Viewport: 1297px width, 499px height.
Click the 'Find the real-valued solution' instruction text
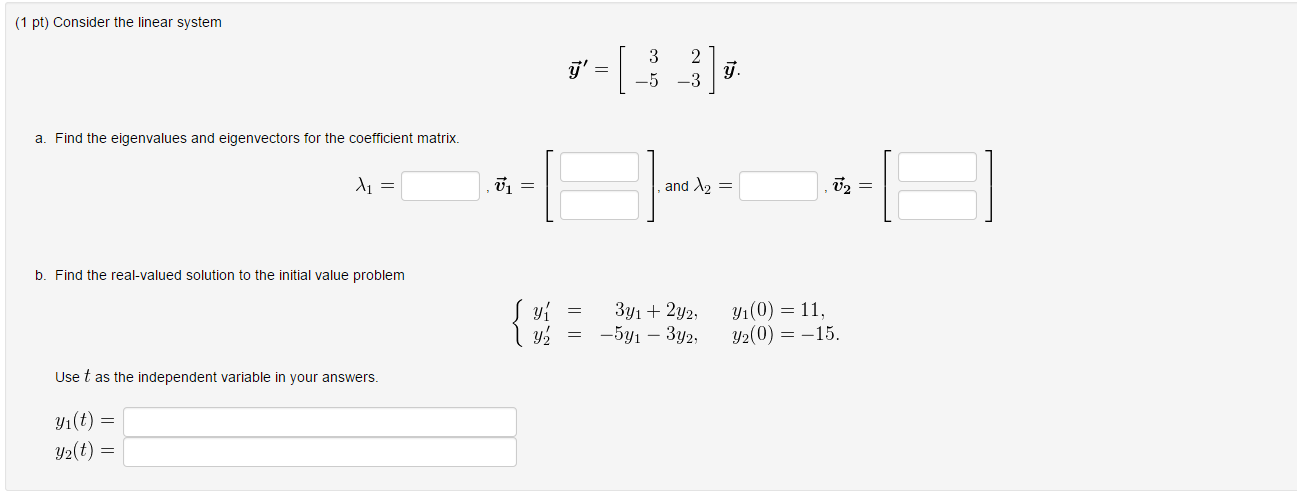point(230,275)
